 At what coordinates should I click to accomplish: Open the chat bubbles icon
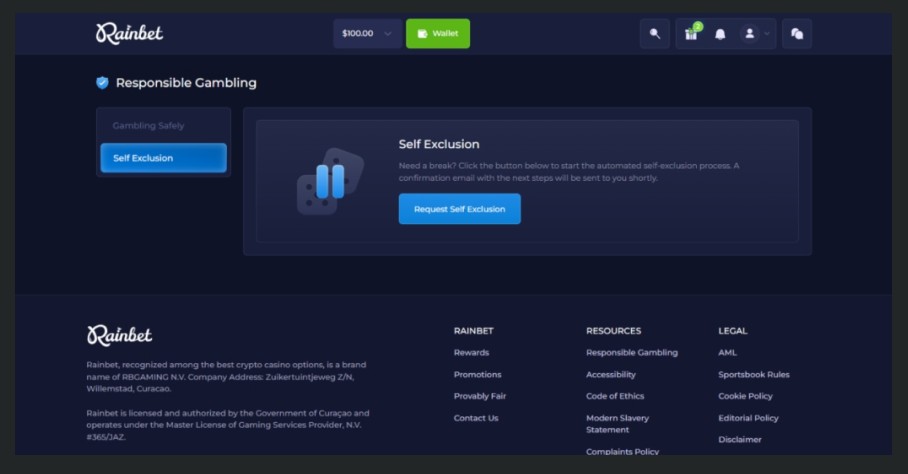coord(797,33)
